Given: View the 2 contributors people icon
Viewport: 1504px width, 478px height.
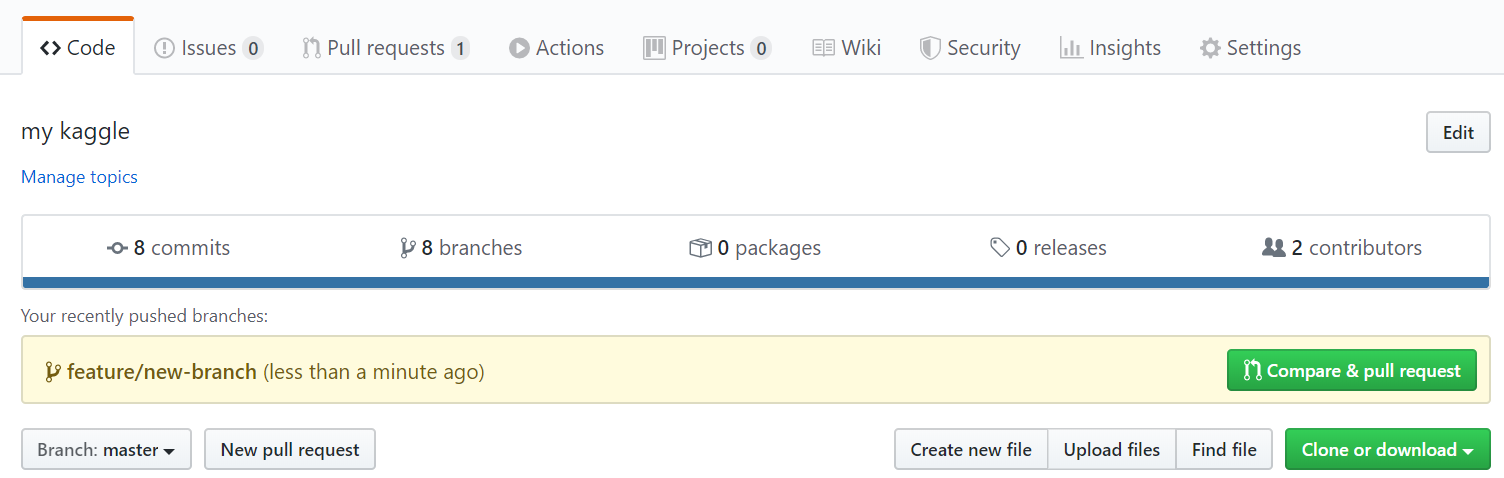Looking at the screenshot, I should 1273,248.
